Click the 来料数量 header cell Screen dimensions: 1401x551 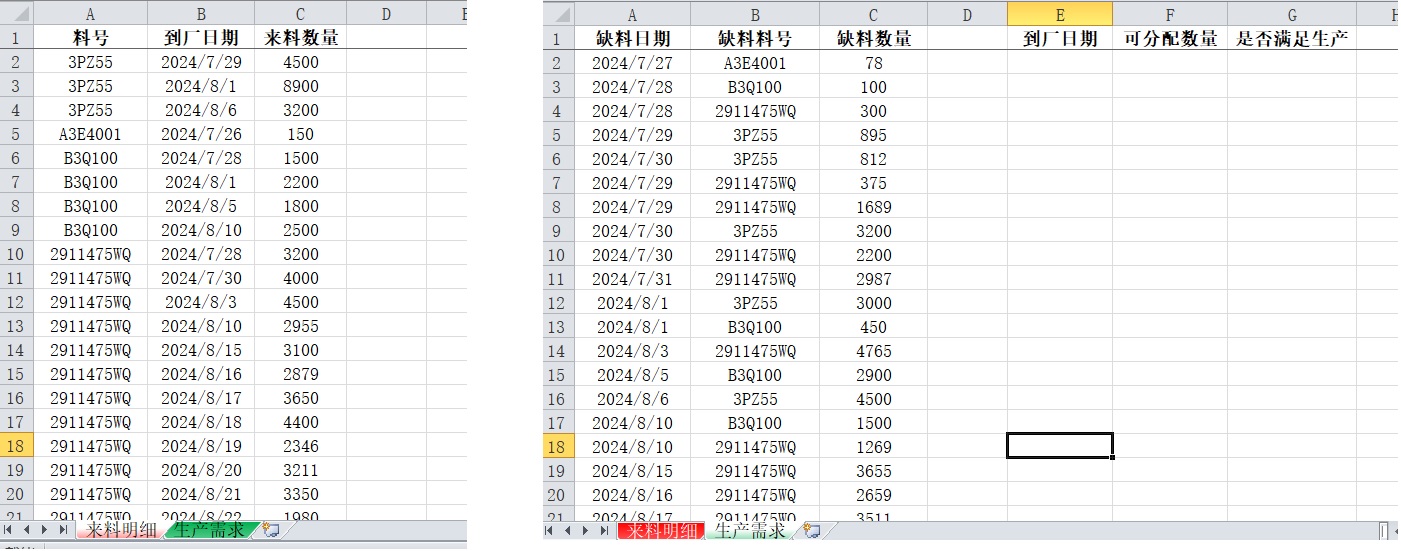[301, 37]
